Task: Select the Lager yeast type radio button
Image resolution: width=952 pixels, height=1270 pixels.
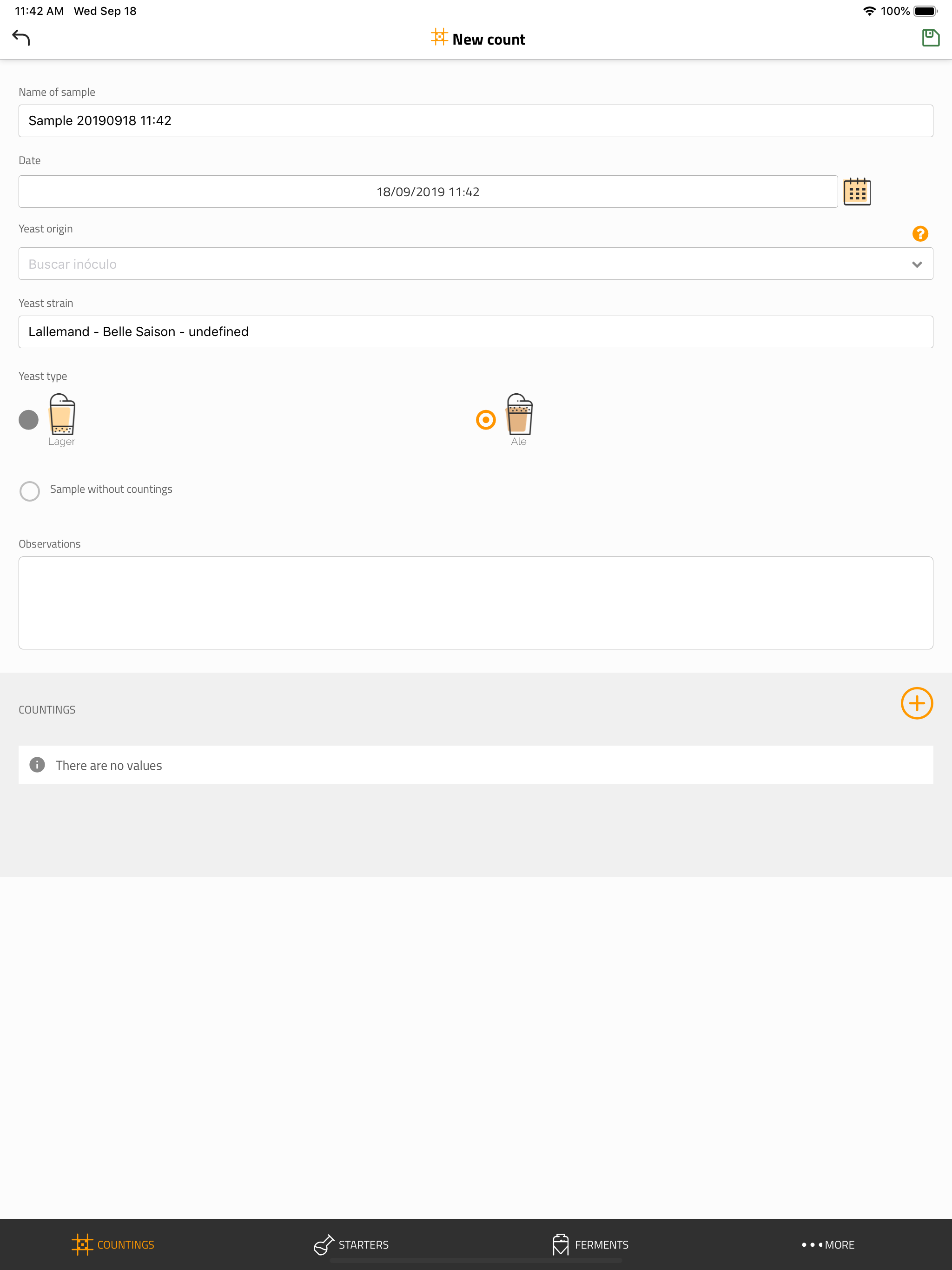Action: pos(29,420)
